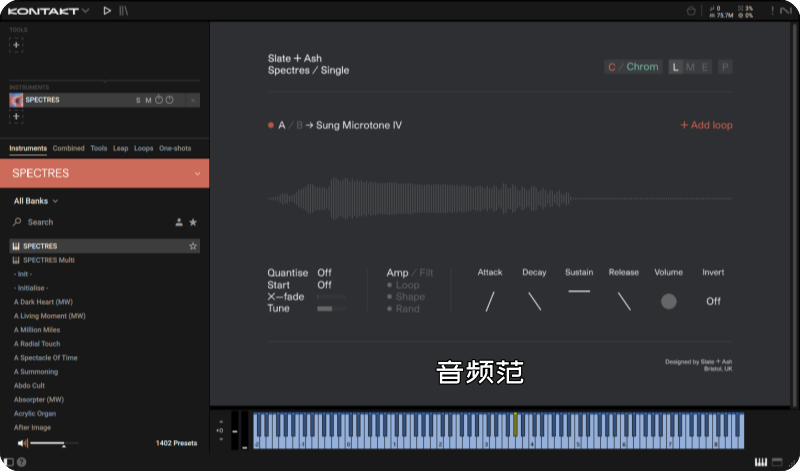Open the library browser icon in header

tap(123, 10)
